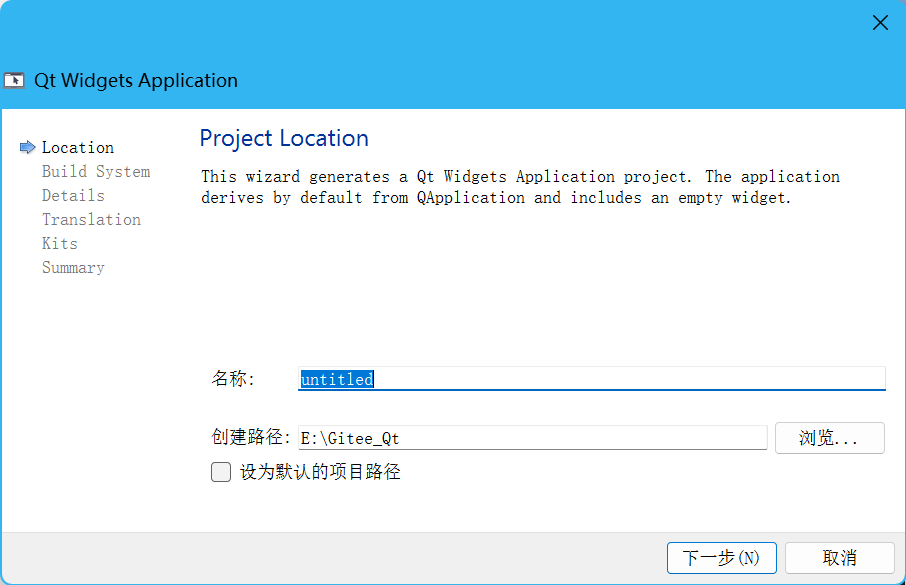Open folder chooser with 浏览... button
The image size is (906, 585).
coord(829,438)
